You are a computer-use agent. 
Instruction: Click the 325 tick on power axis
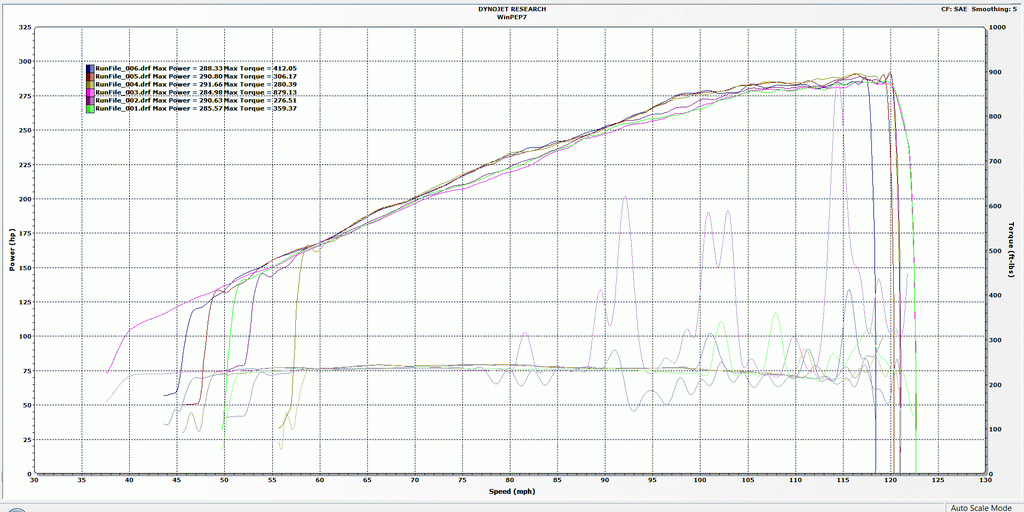tap(25, 27)
